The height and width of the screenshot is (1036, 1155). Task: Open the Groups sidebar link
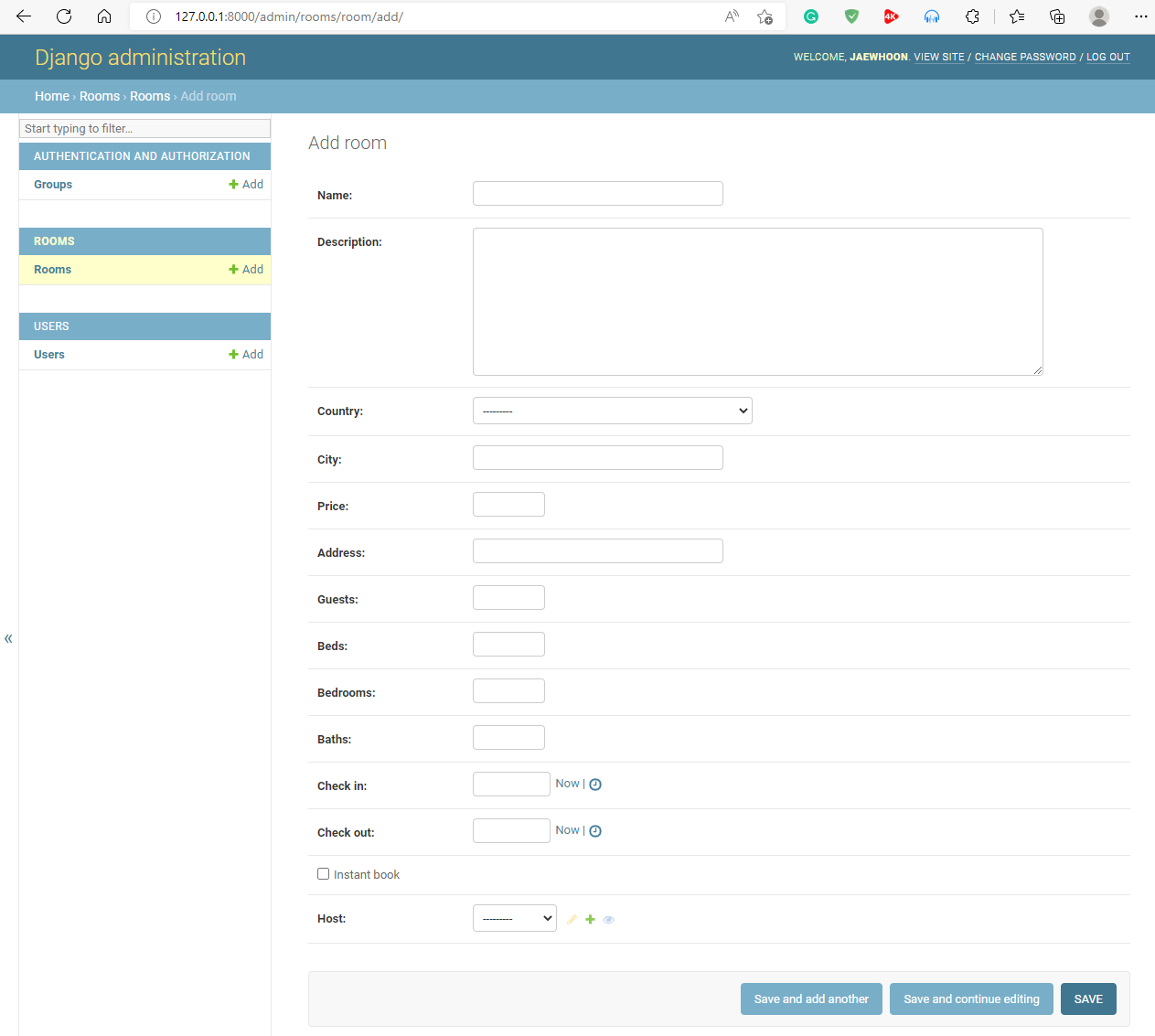tap(53, 185)
